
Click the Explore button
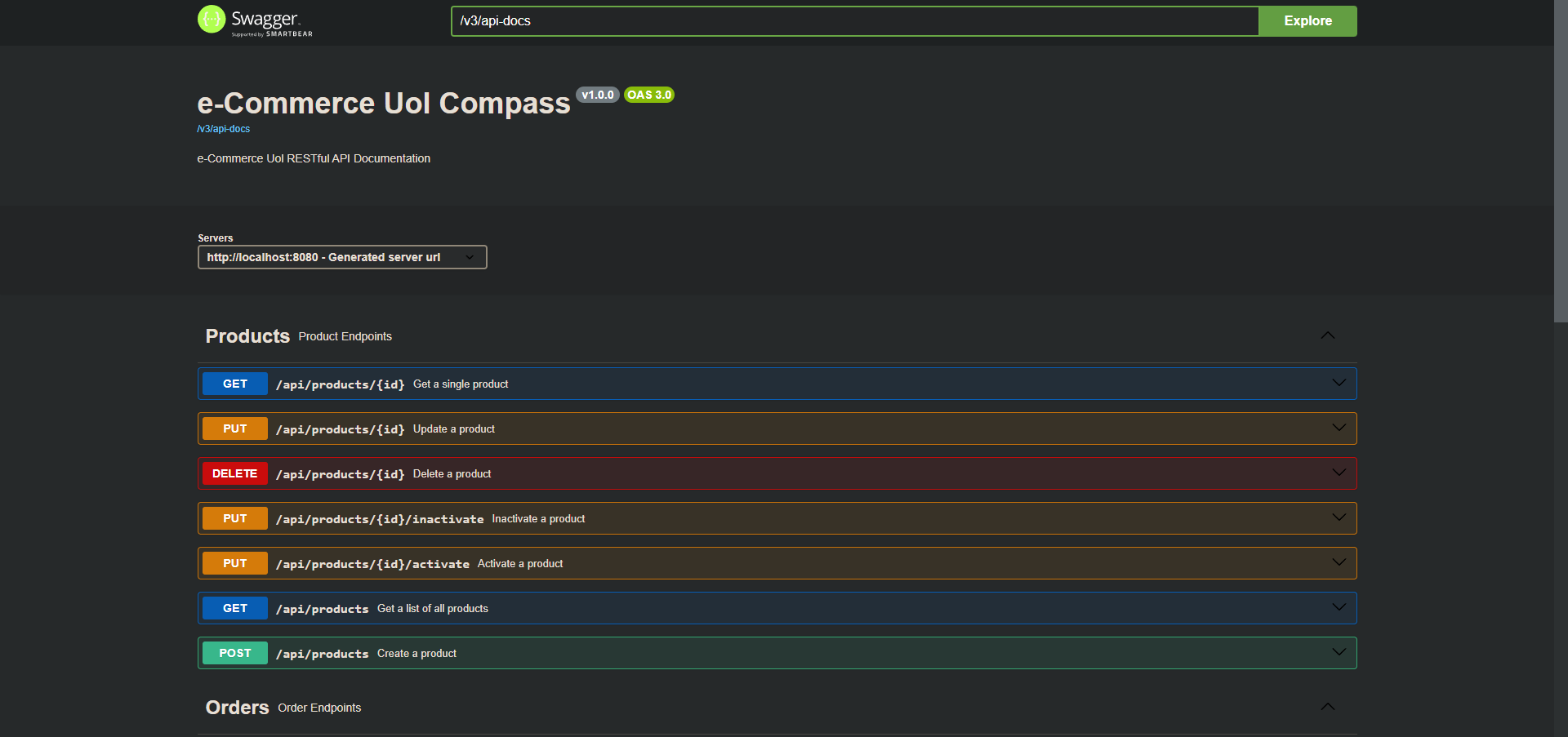tap(1307, 21)
